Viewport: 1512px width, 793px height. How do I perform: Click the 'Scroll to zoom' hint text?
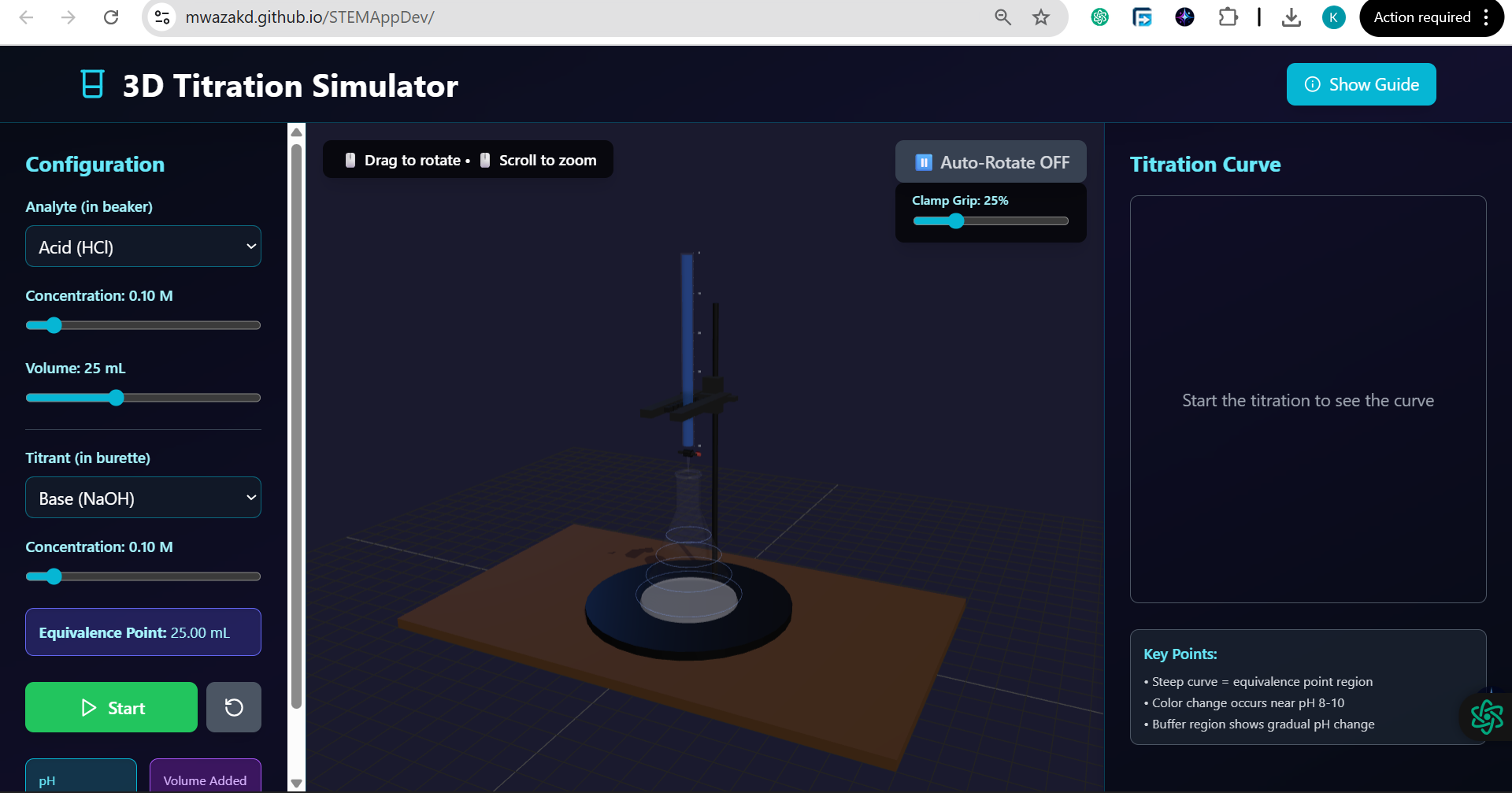pos(548,160)
